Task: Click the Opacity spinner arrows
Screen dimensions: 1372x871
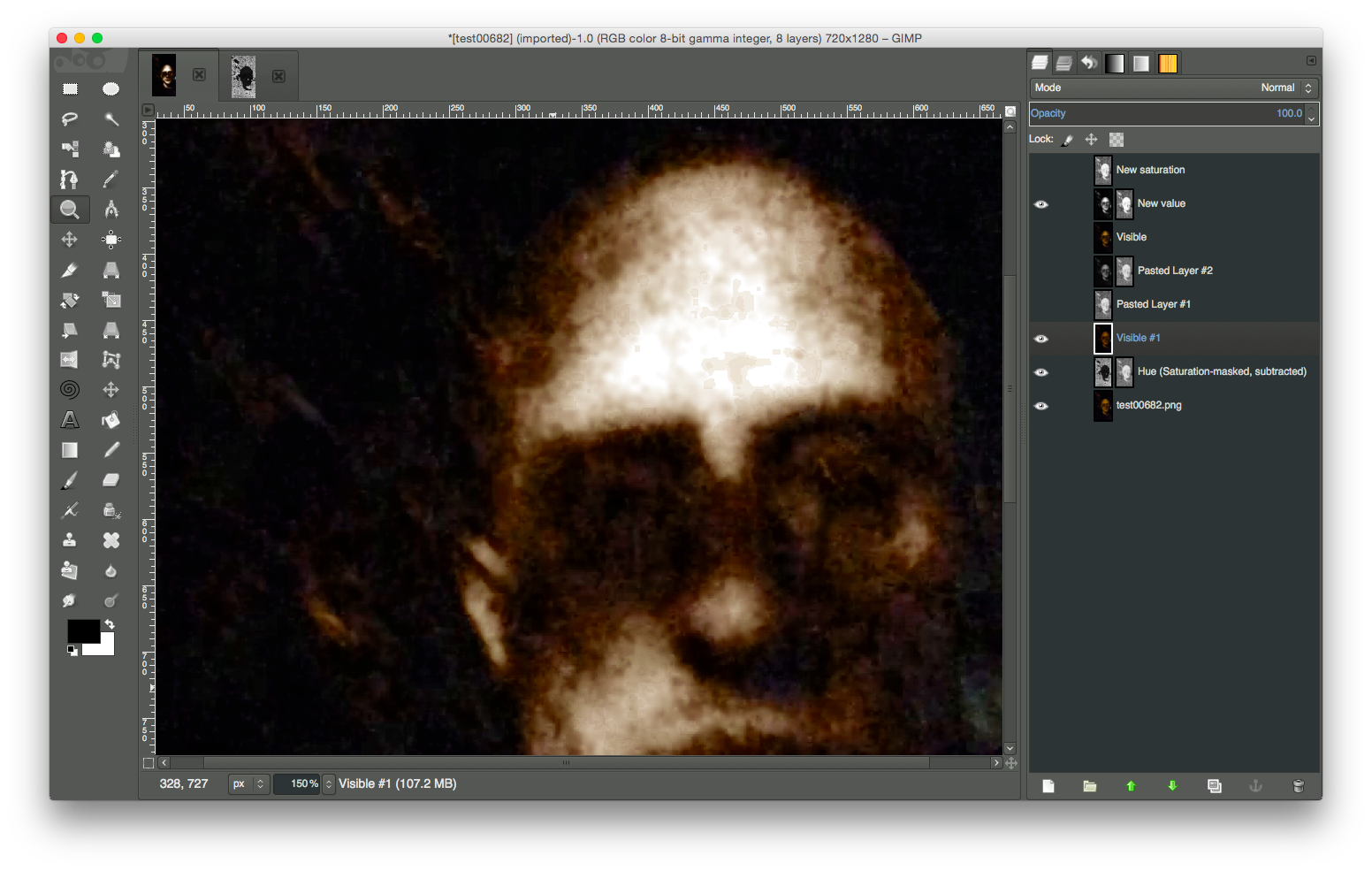Action: (x=1312, y=114)
